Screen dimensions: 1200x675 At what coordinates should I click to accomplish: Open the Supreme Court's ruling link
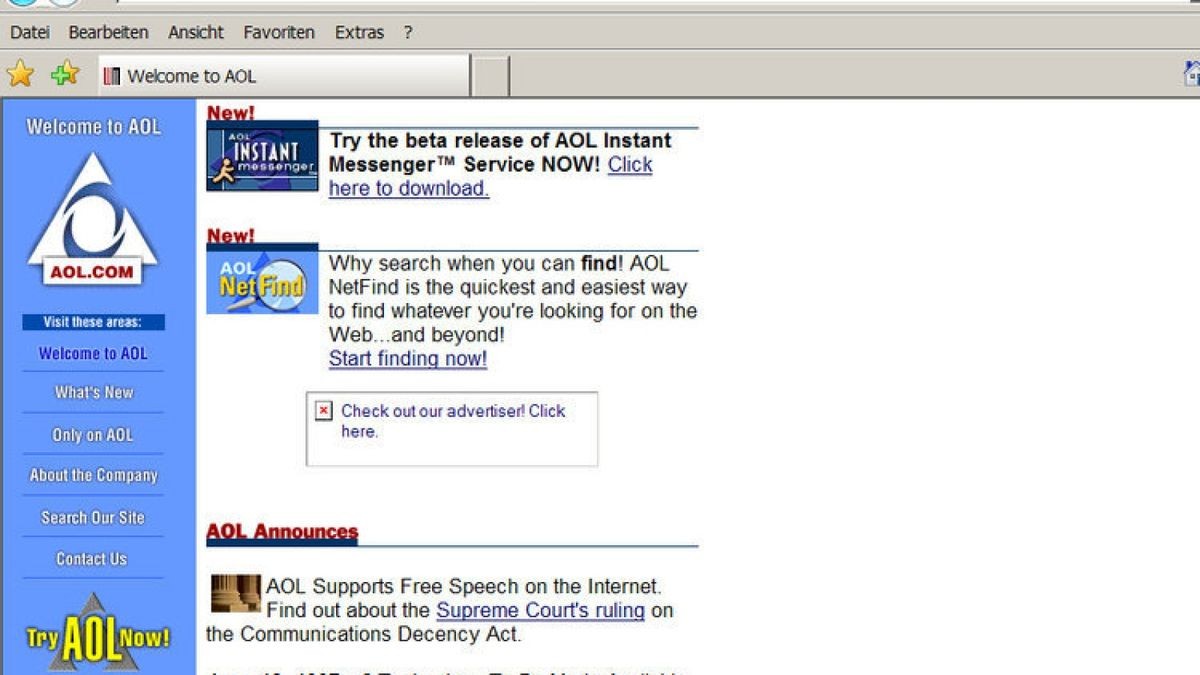point(539,610)
